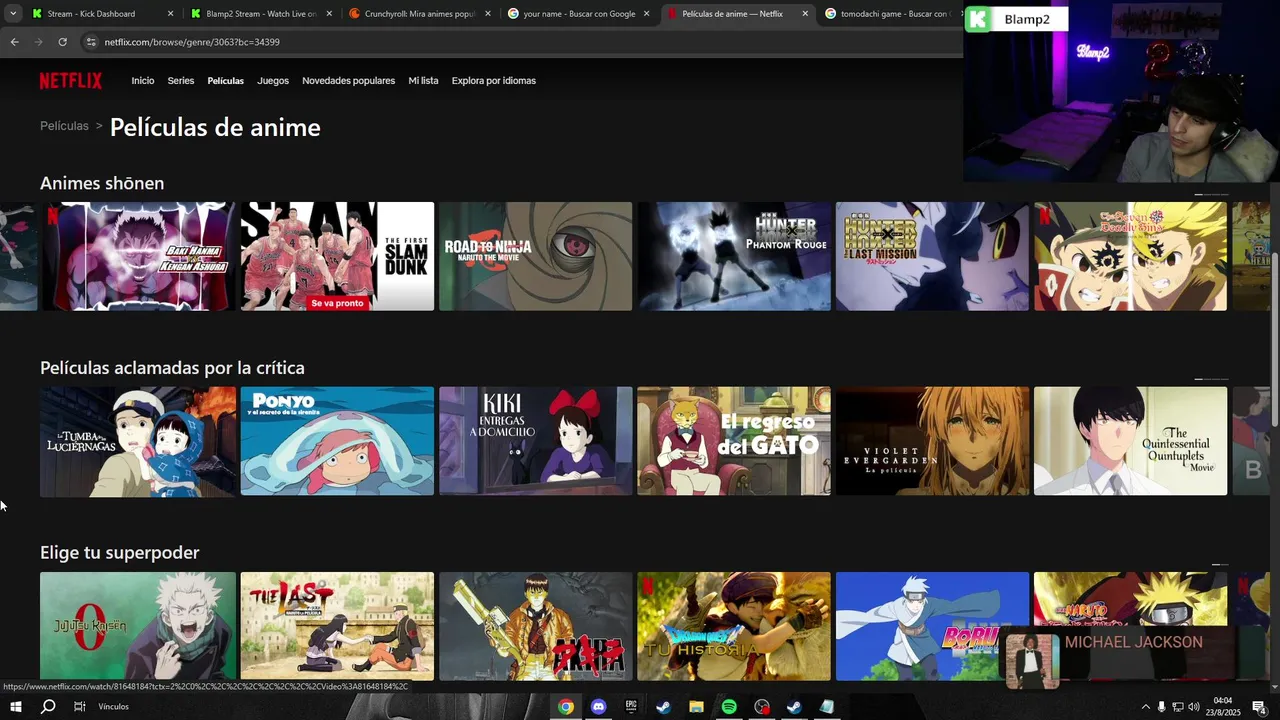This screenshot has height=720, width=1280.
Task: Reload the Netflix page
Action: tap(62, 42)
